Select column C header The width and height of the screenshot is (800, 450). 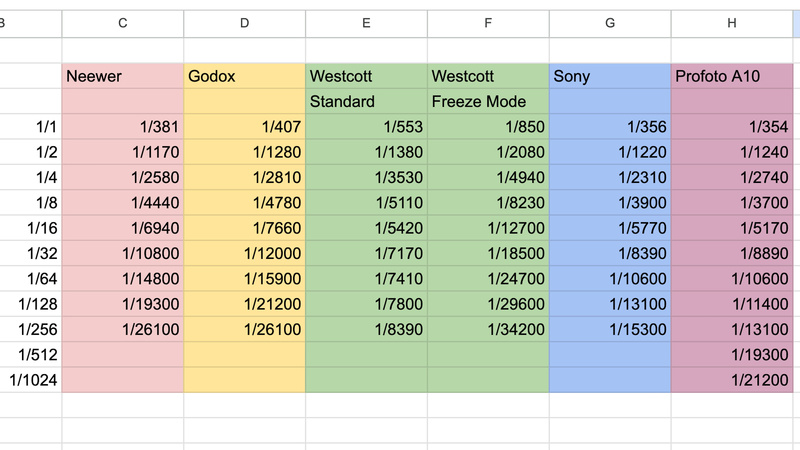pos(123,23)
